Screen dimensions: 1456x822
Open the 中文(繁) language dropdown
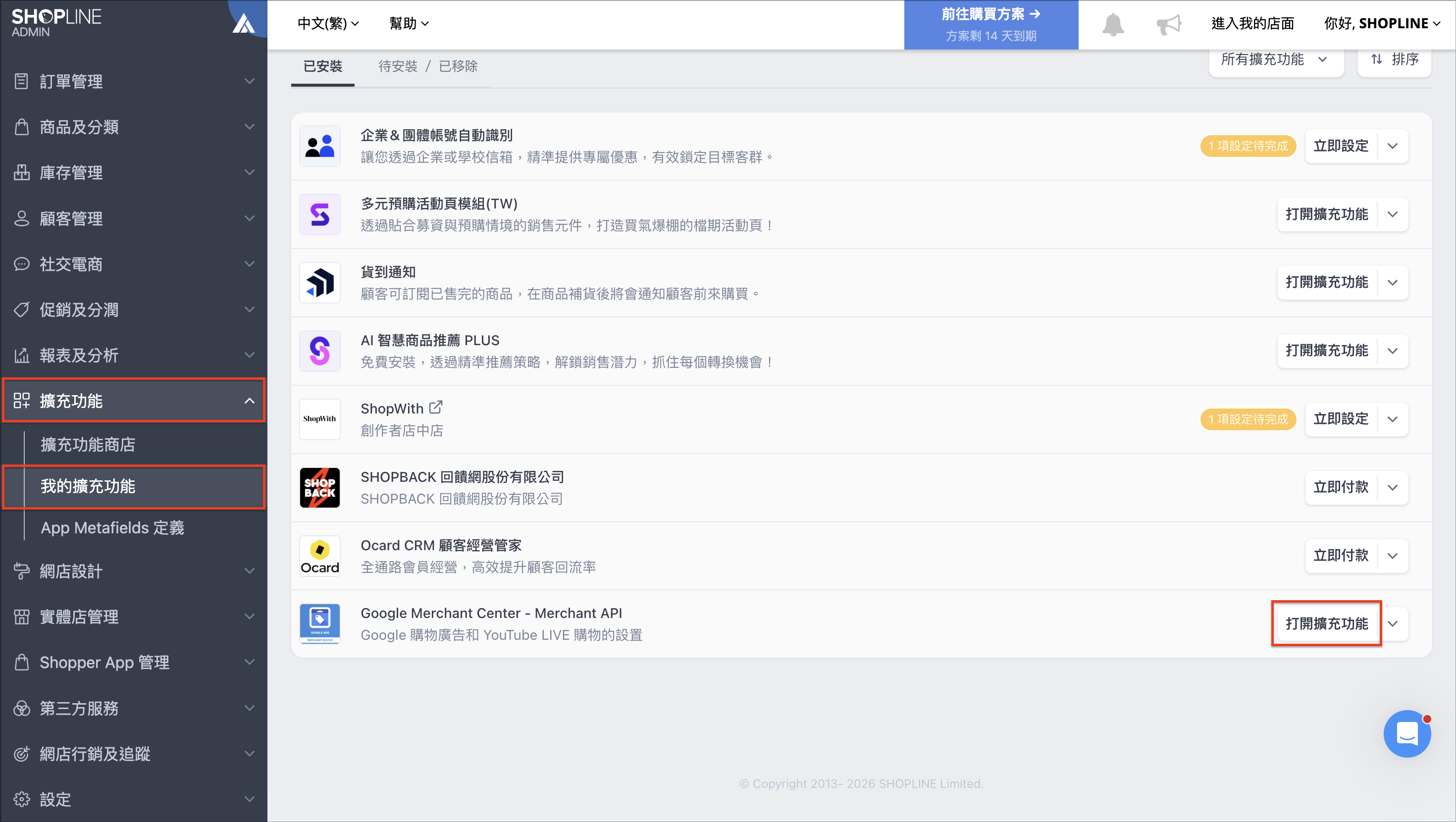328,23
